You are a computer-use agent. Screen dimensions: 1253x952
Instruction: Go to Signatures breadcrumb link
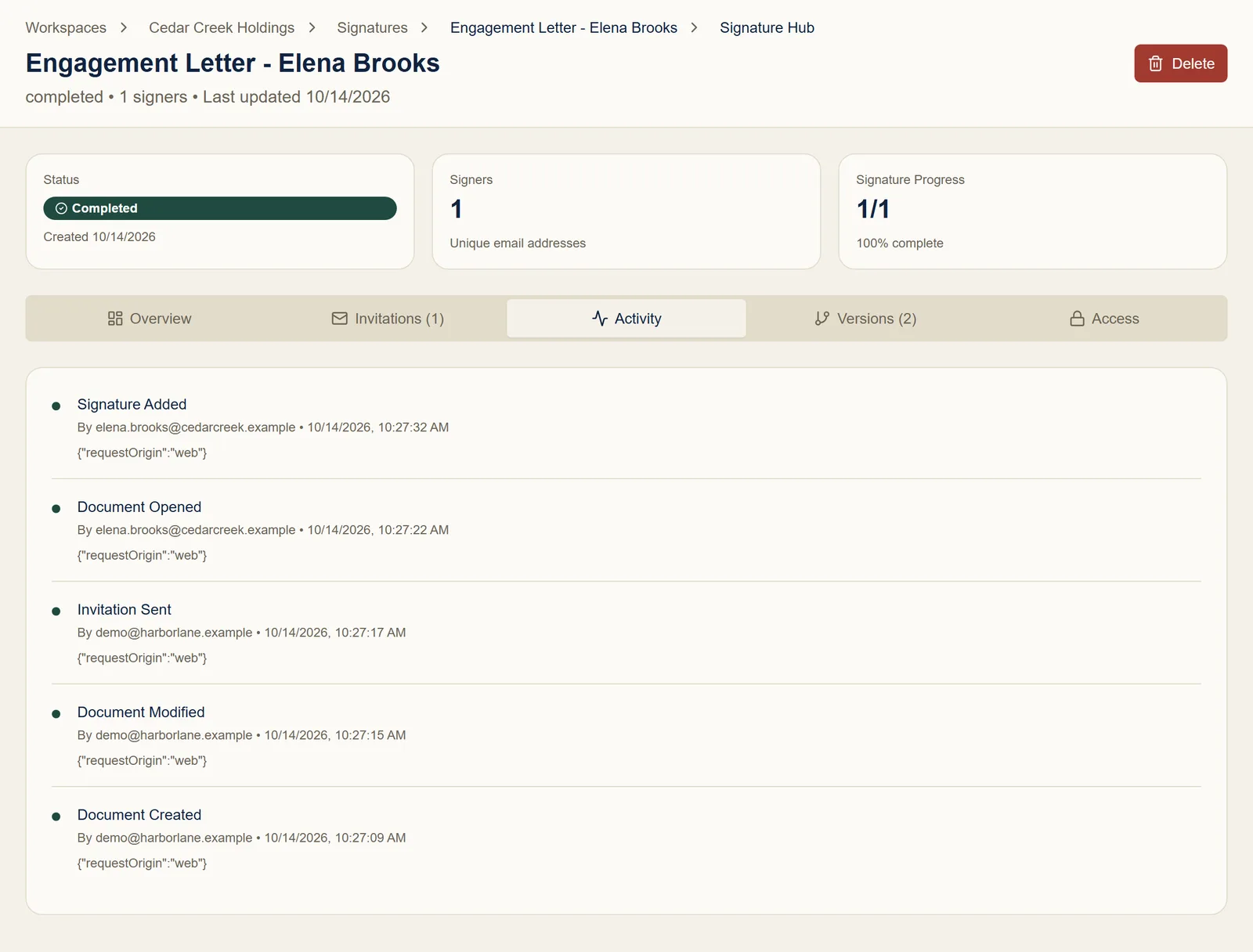coord(373,27)
